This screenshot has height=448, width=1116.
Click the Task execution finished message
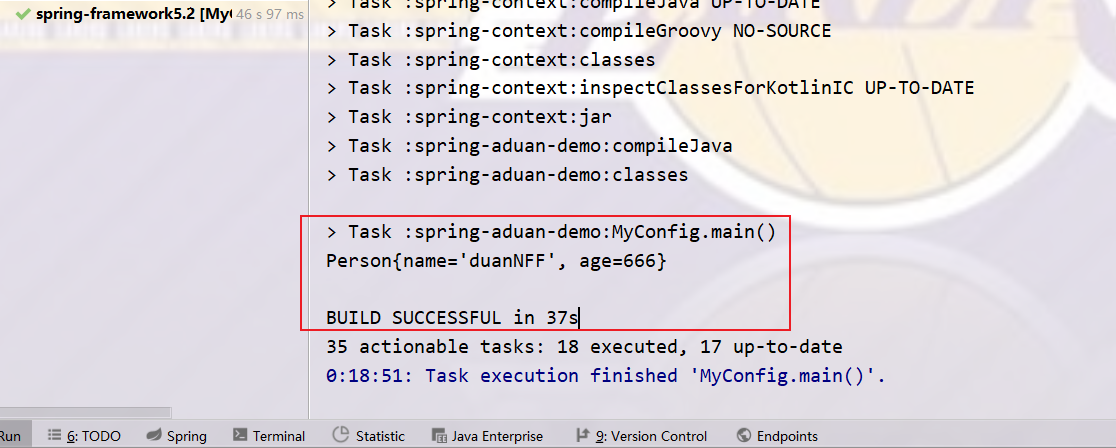pos(606,375)
